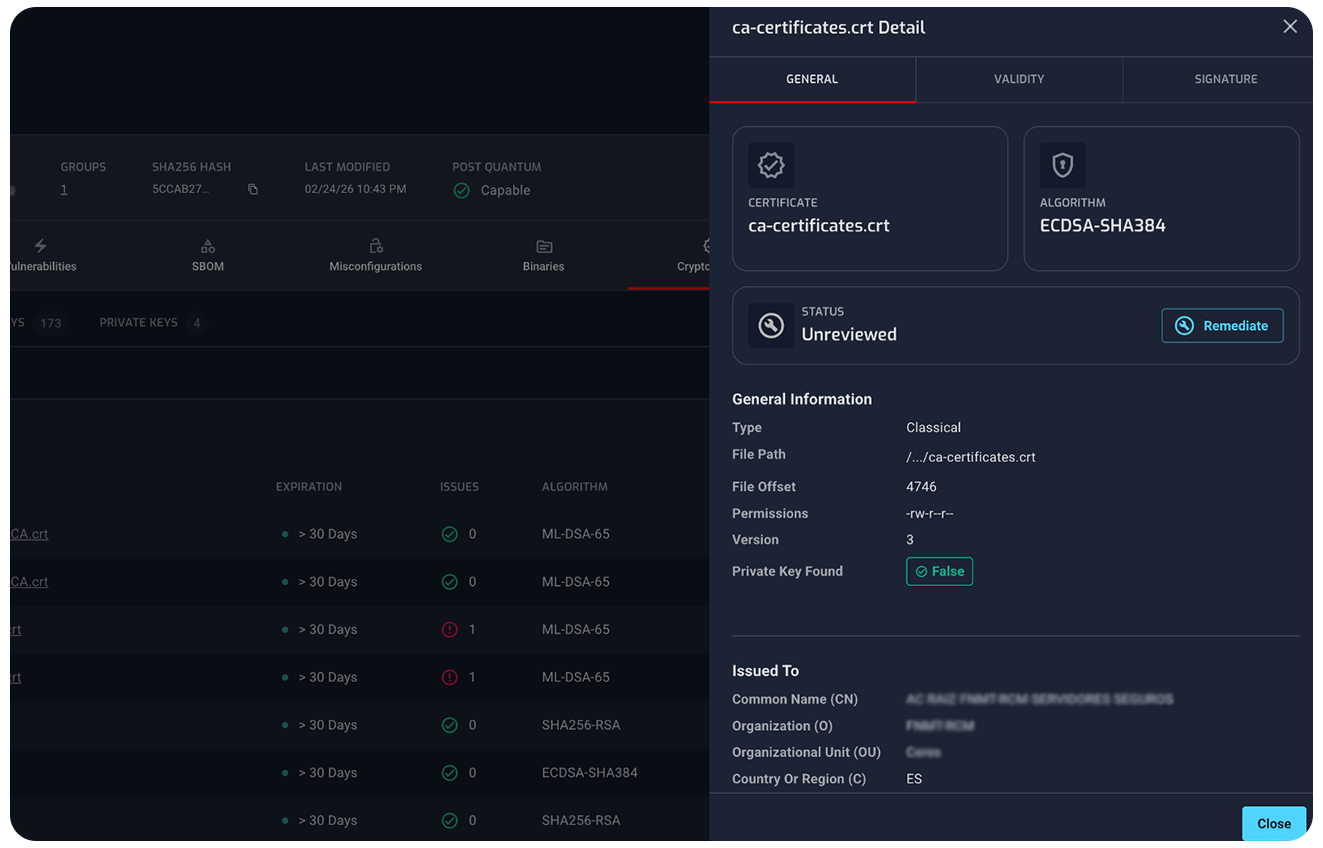Click the Algorithm column header
Image resolution: width=1323 pixels, height=848 pixels.
click(x=574, y=487)
